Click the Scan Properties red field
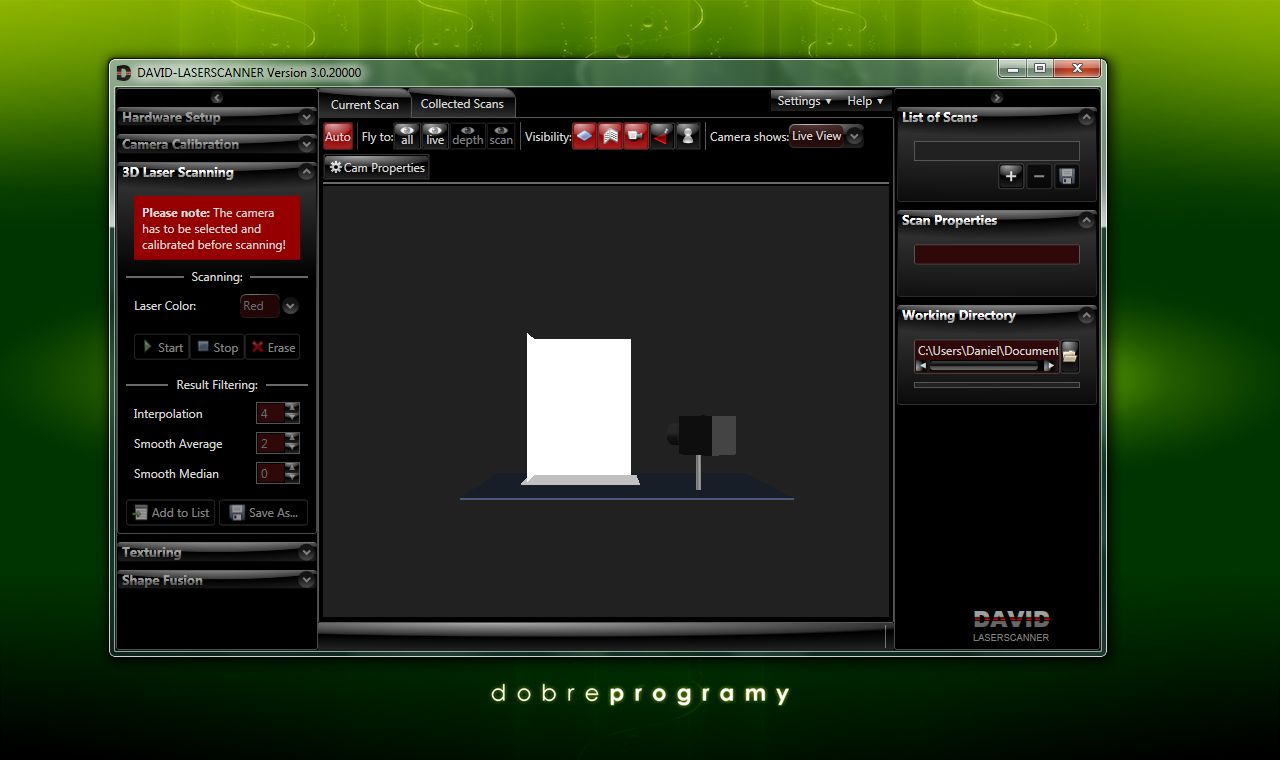Screen dimensions: 1280x760 coord(997,254)
